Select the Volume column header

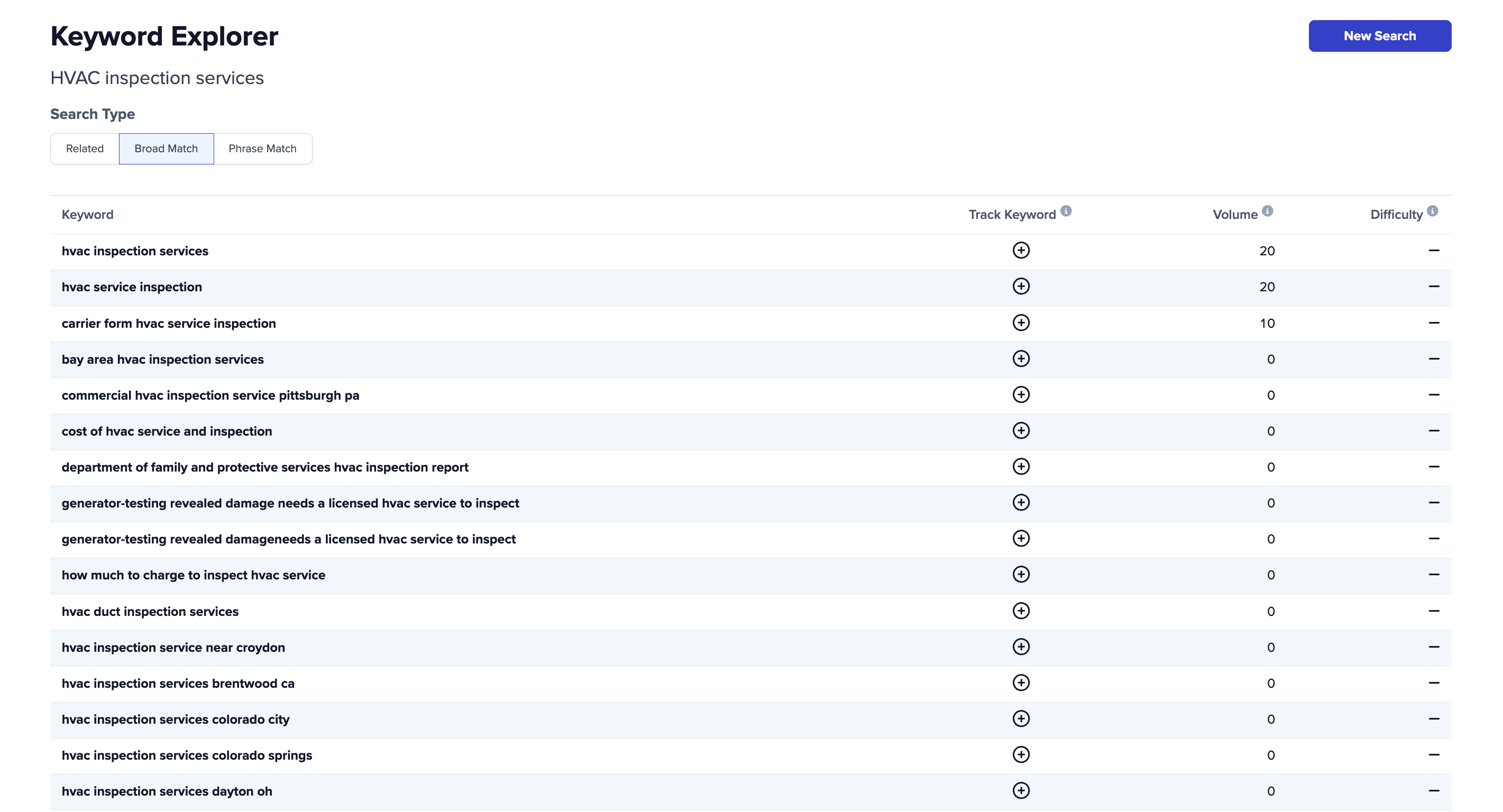click(x=1234, y=215)
